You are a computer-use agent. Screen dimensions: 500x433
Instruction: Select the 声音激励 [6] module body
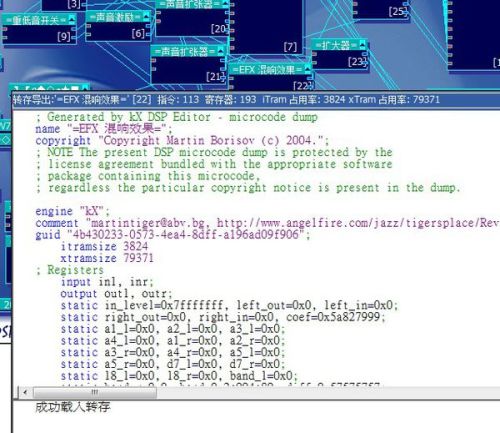[x=118, y=32]
